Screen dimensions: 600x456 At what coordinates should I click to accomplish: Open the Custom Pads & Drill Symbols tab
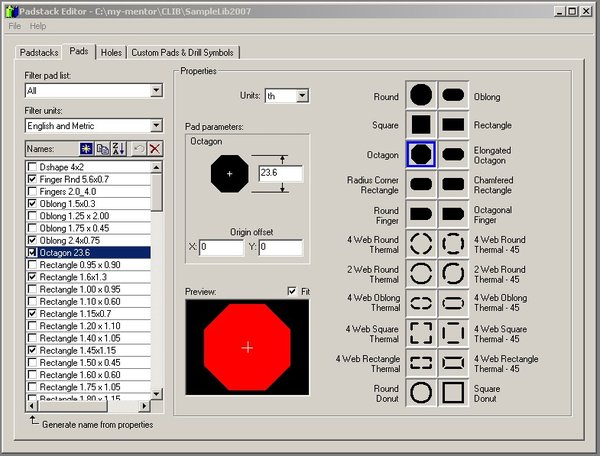[183, 52]
